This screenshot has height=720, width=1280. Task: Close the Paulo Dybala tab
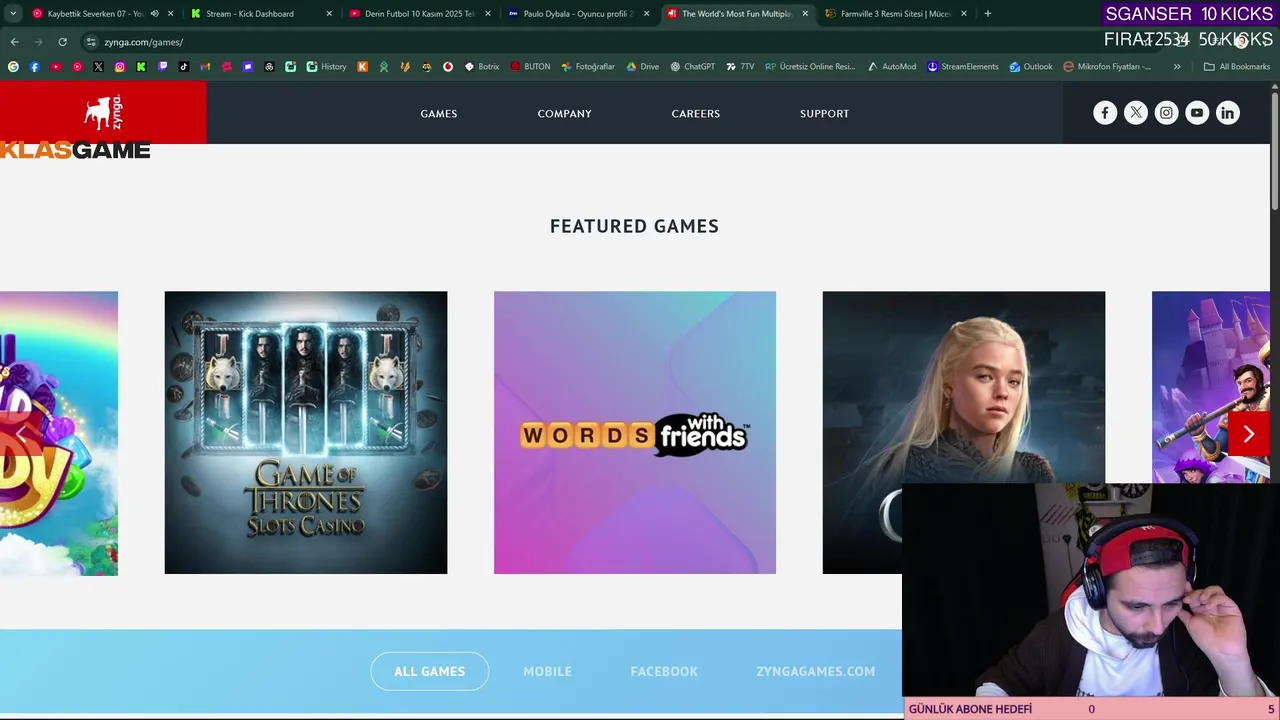click(x=647, y=14)
